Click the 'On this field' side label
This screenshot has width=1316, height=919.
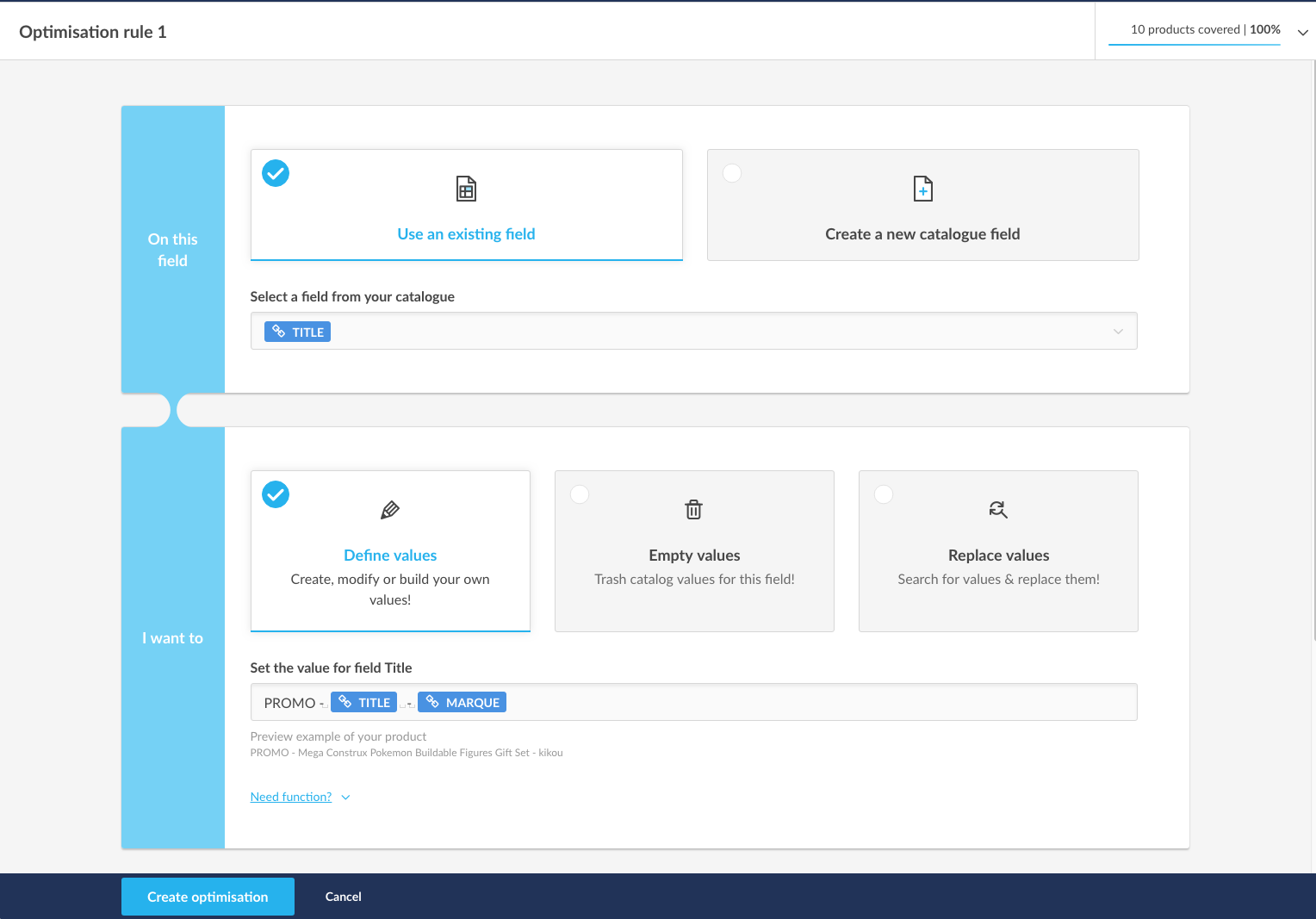coord(172,250)
